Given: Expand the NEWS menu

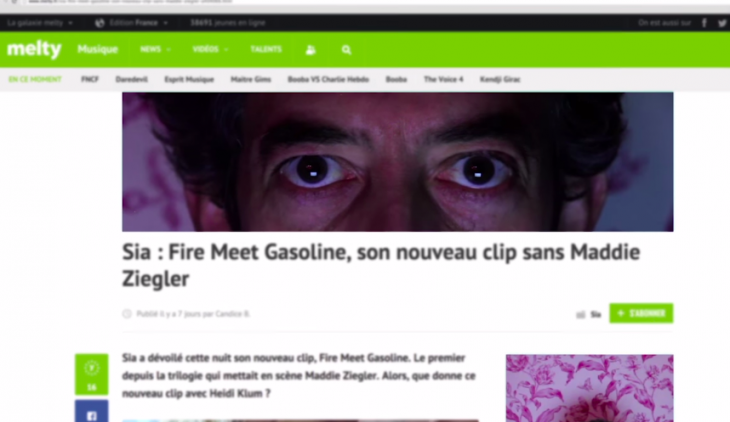Looking at the screenshot, I should pyautogui.click(x=155, y=49).
